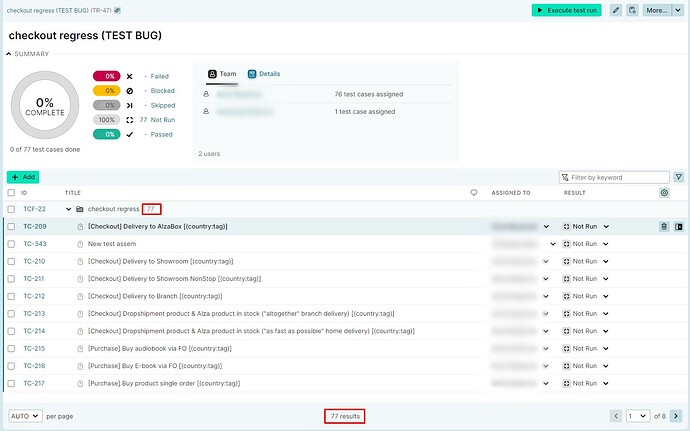The image size is (690, 431).
Task: Open the TC-209 test case link
Action: 35,226
